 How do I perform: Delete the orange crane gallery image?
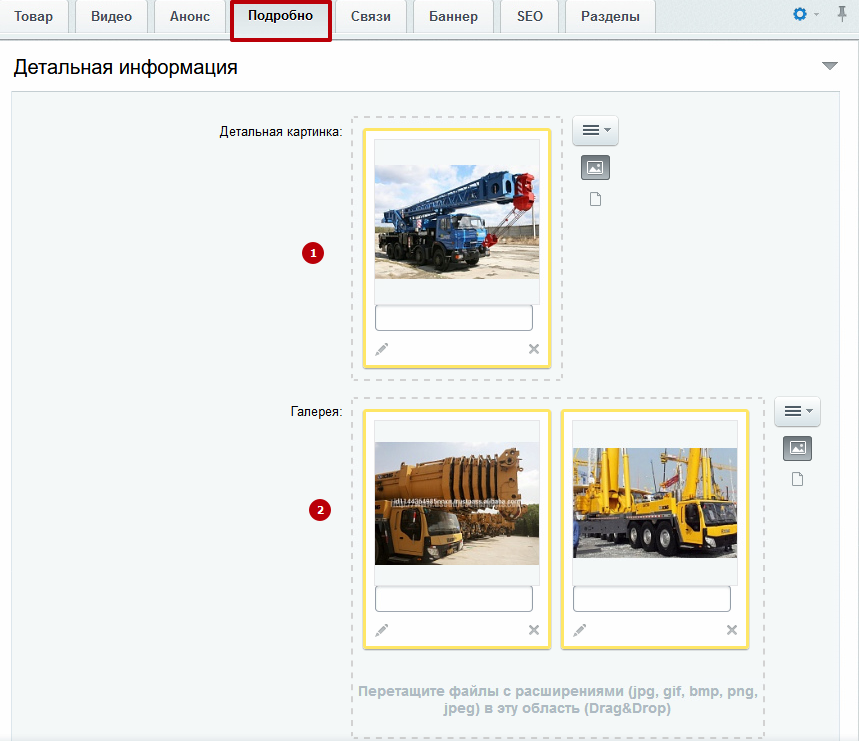tap(534, 630)
